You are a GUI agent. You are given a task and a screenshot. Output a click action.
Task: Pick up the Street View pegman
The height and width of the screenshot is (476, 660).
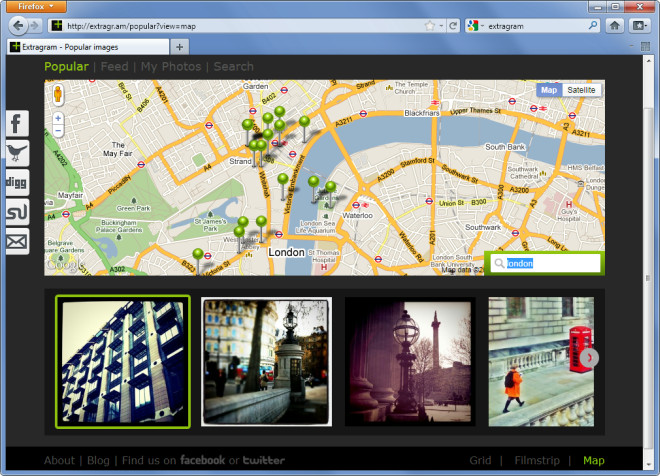click(58, 94)
